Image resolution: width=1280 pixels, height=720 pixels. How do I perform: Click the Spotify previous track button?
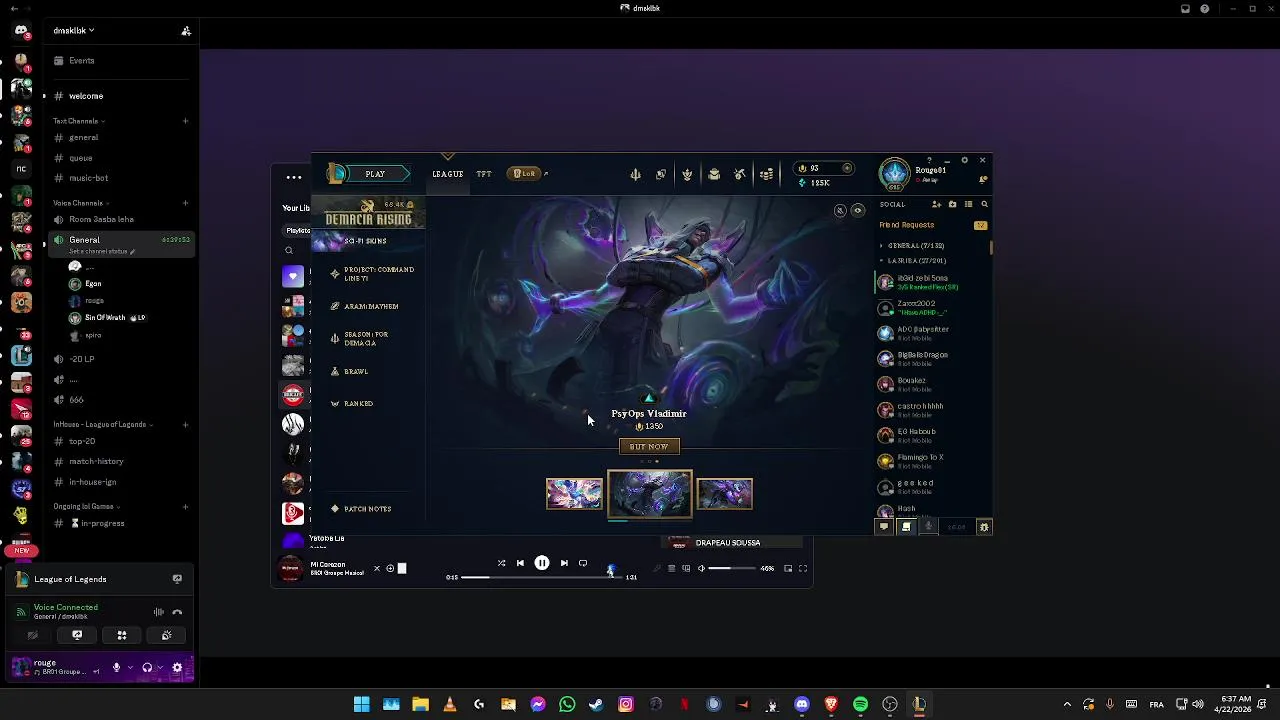pos(520,563)
